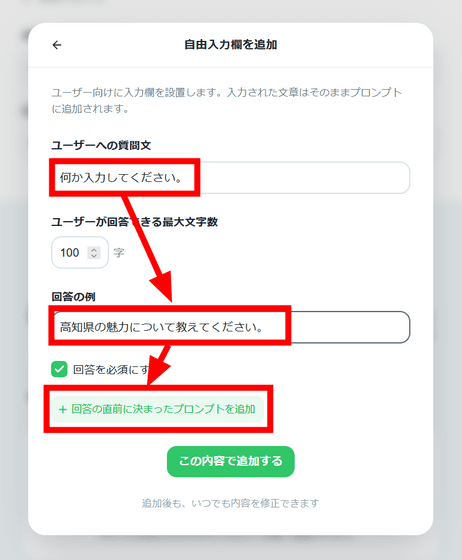Click the 自由入力欄を追加 dialog title
This screenshot has height=560, width=462.
[231, 45]
